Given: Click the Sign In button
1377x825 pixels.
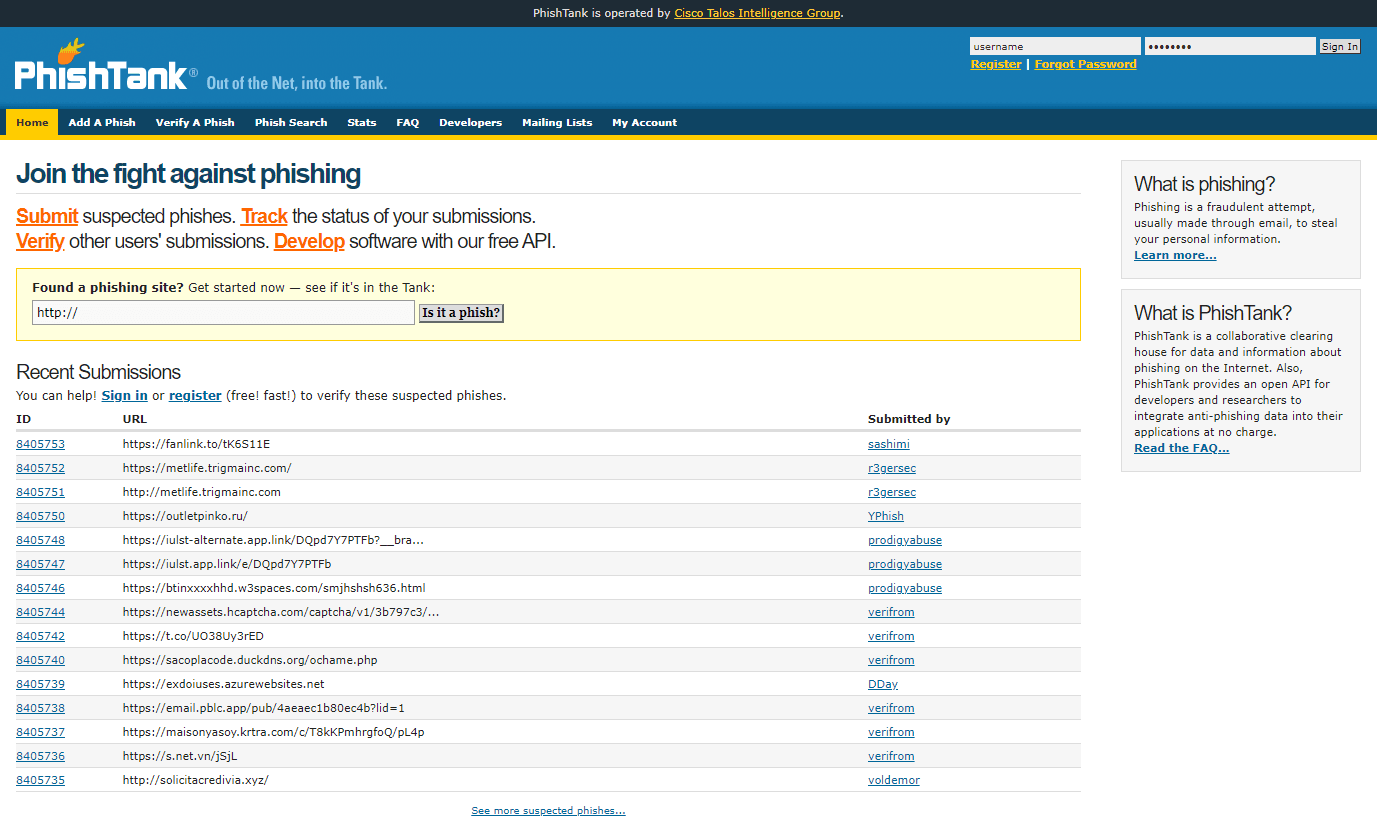Looking at the screenshot, I should tap(1340, 46).
